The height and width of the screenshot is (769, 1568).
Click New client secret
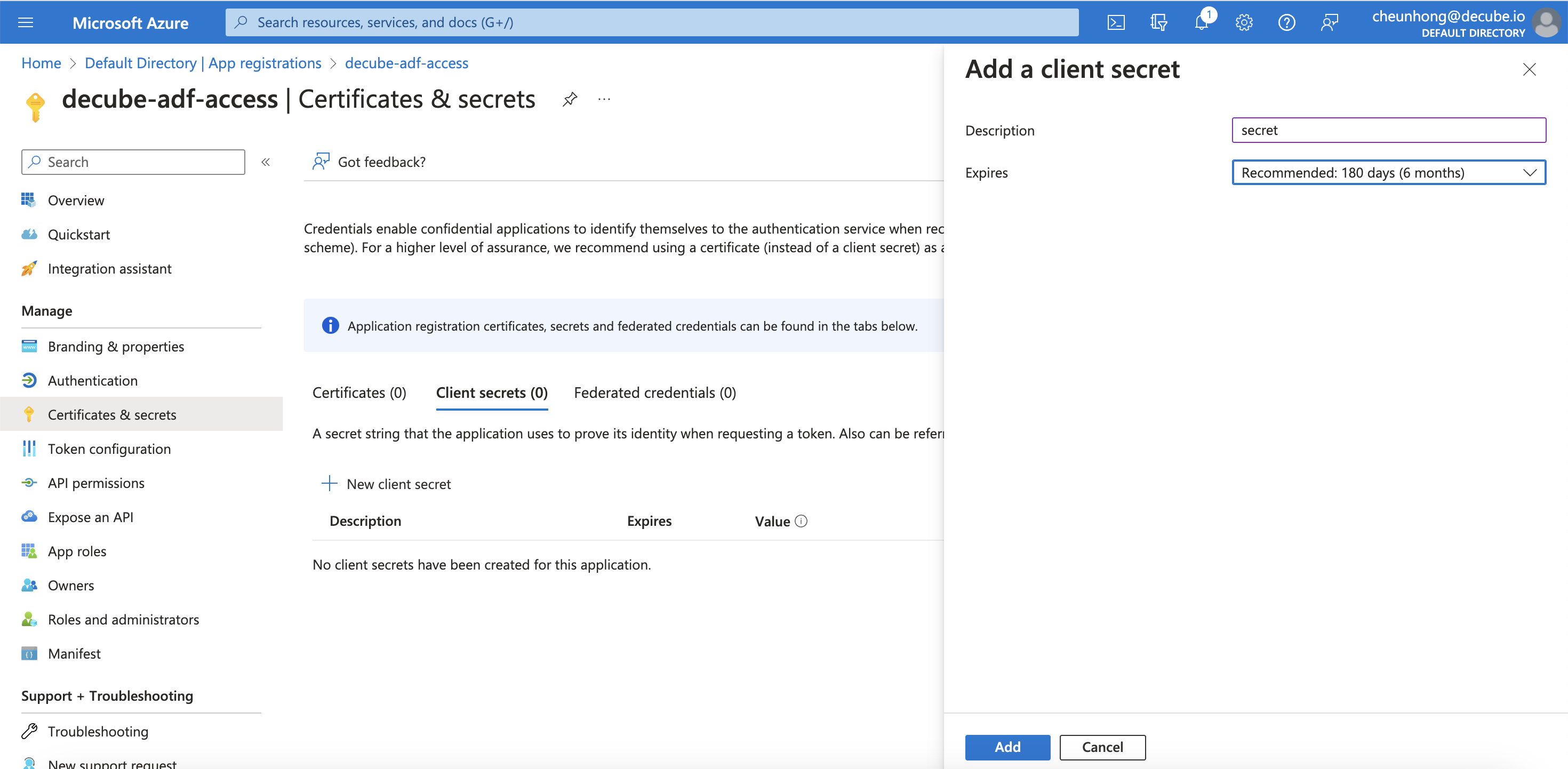coord(387,484)
